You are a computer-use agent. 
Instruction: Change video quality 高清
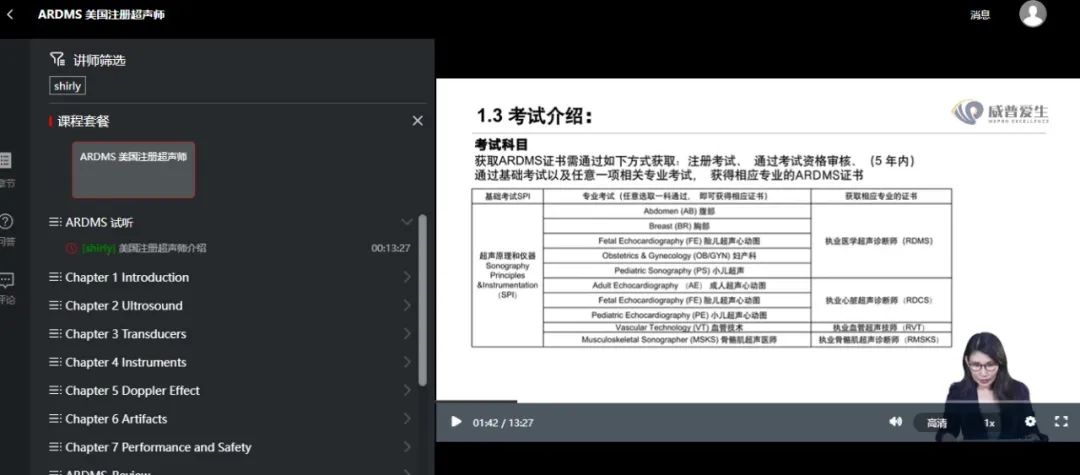(937, 423)
